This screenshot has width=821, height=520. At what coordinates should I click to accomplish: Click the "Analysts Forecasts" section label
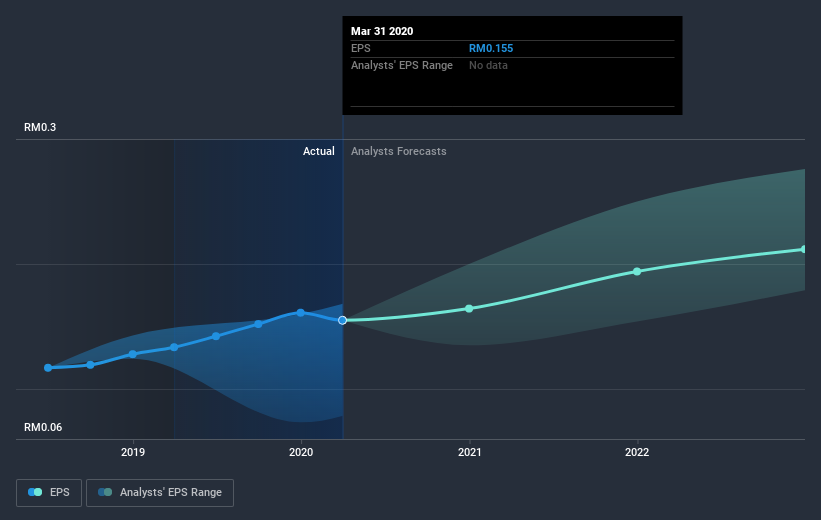pos(399,151)
